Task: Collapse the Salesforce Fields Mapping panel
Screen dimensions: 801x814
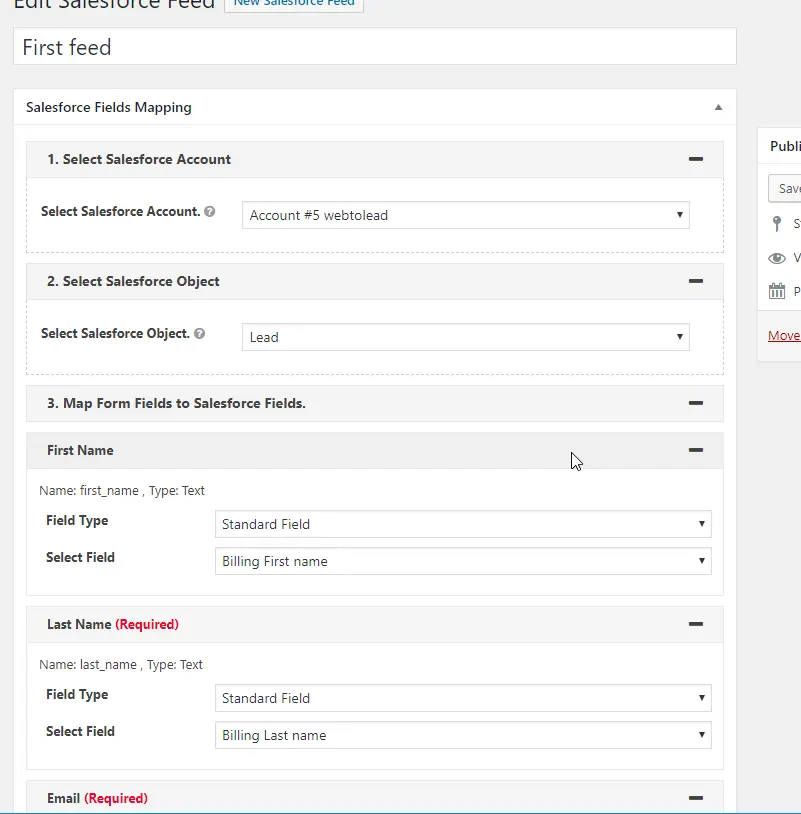Action: (717, 107)
